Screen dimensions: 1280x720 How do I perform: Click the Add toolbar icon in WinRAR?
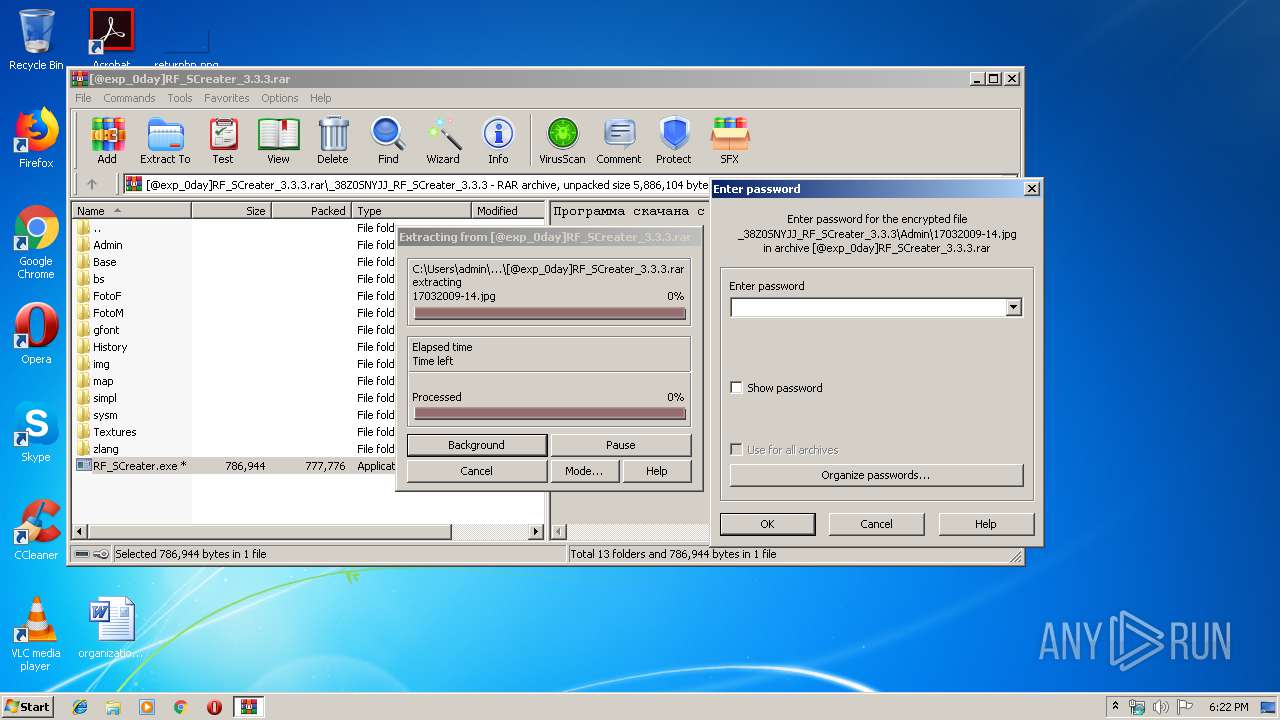pos(107,140)
